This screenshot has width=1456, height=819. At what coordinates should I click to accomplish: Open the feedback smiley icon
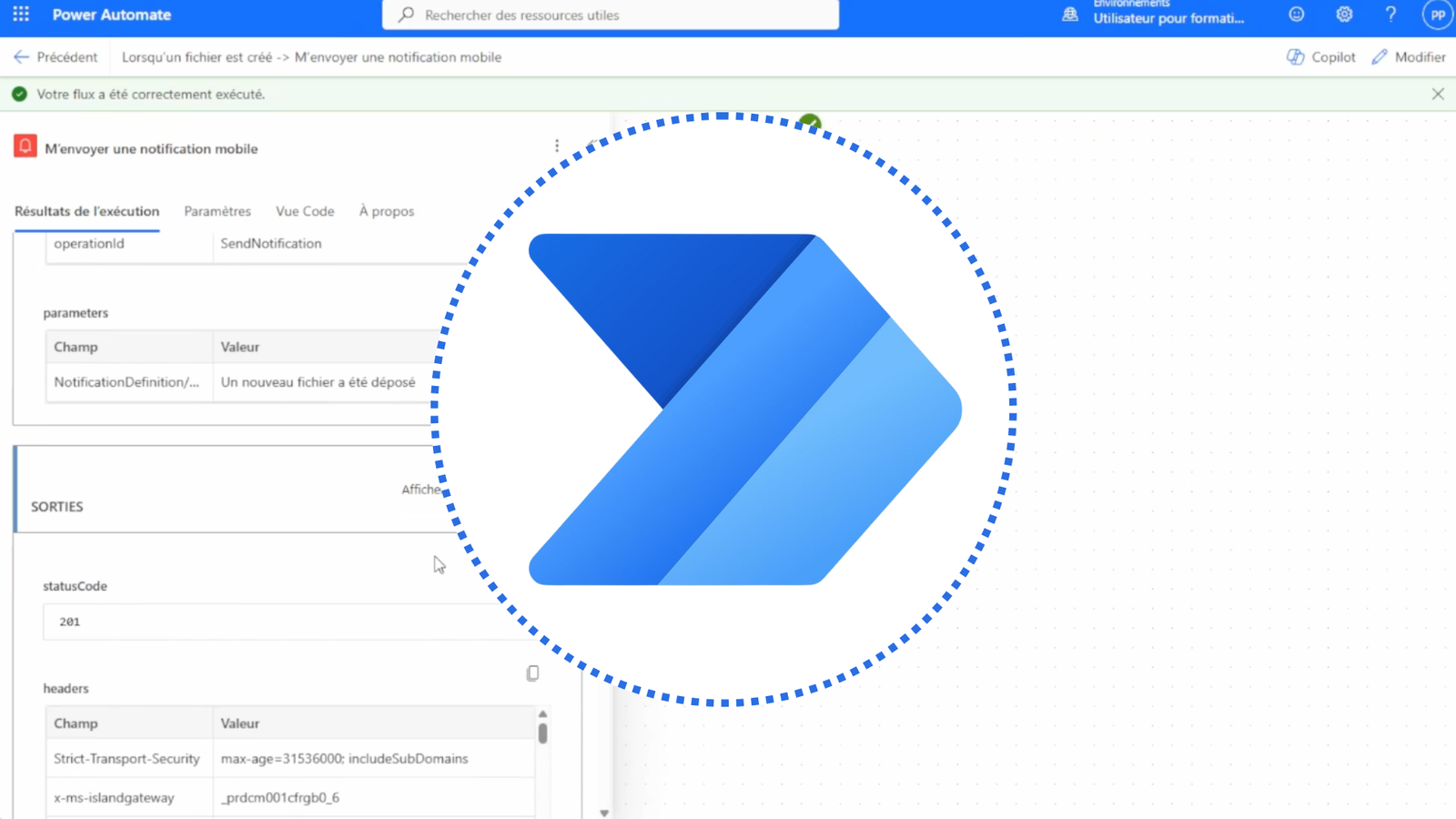pos(1297,15)
